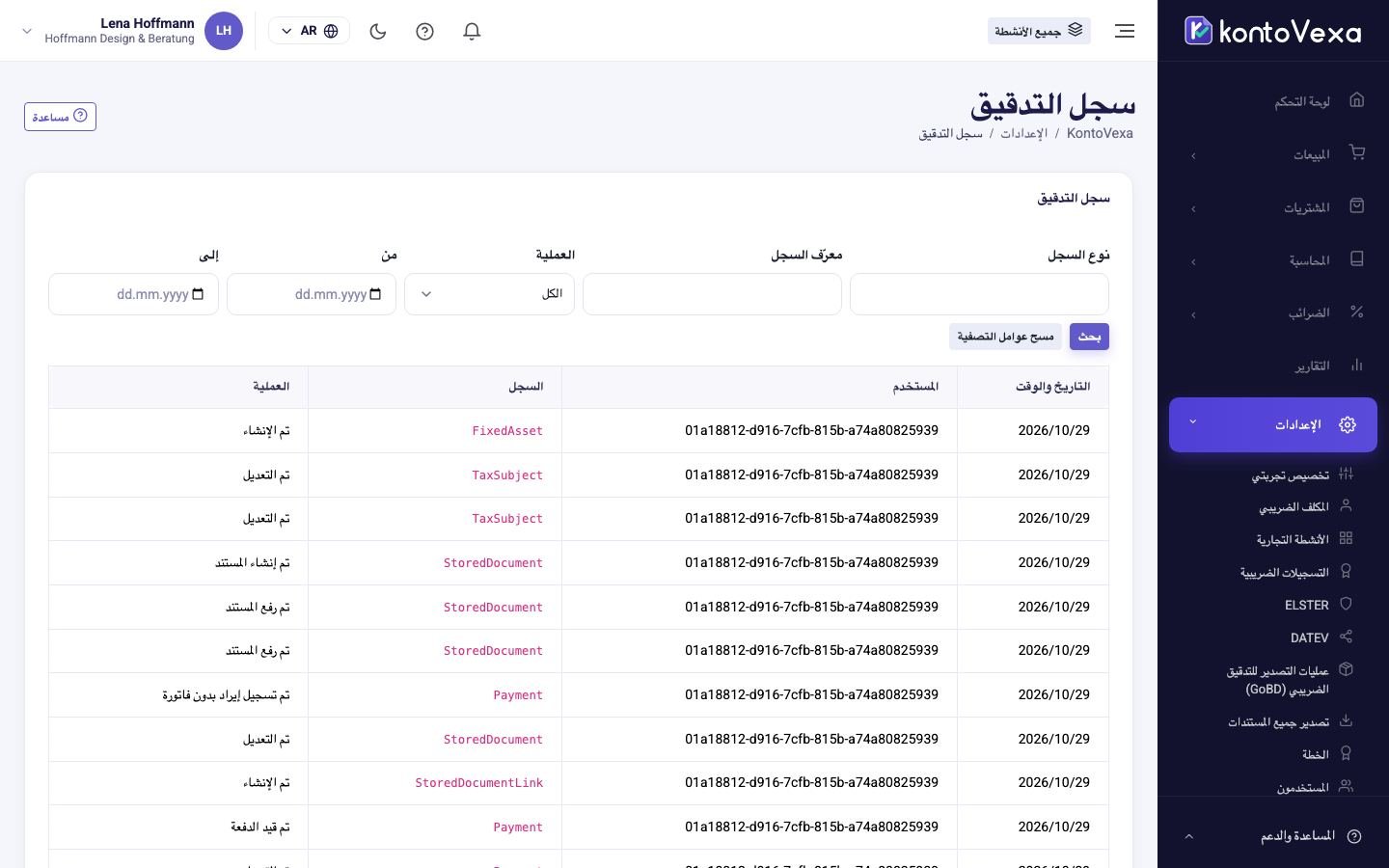Click the DATEV share icon
This screenshot has height=868, width=1389.
pyautogui.click(x=1347, y=637)
